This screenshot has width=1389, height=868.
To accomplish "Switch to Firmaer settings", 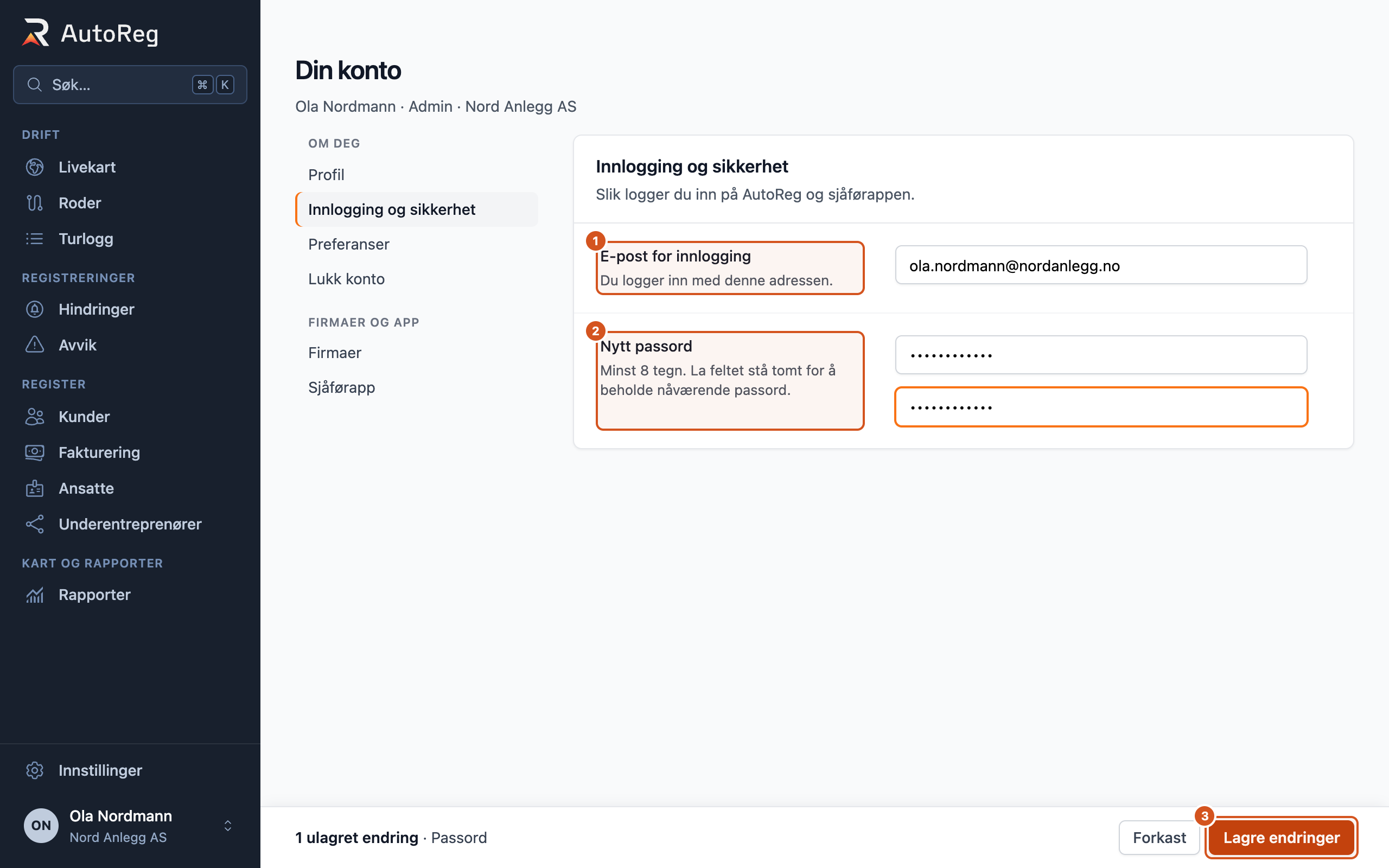I will [x=417, y=353].
